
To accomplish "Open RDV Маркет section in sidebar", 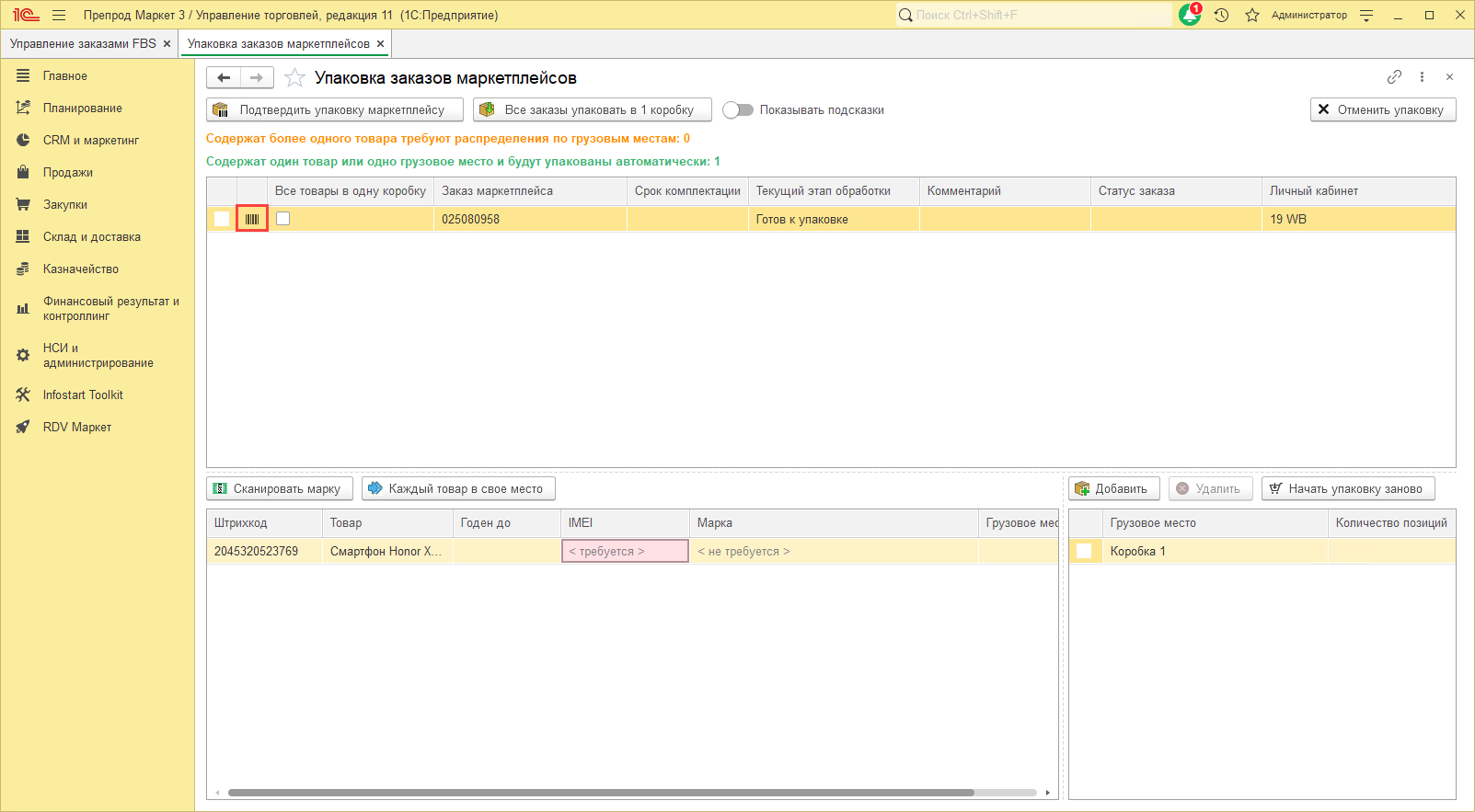I will (77, 428).
